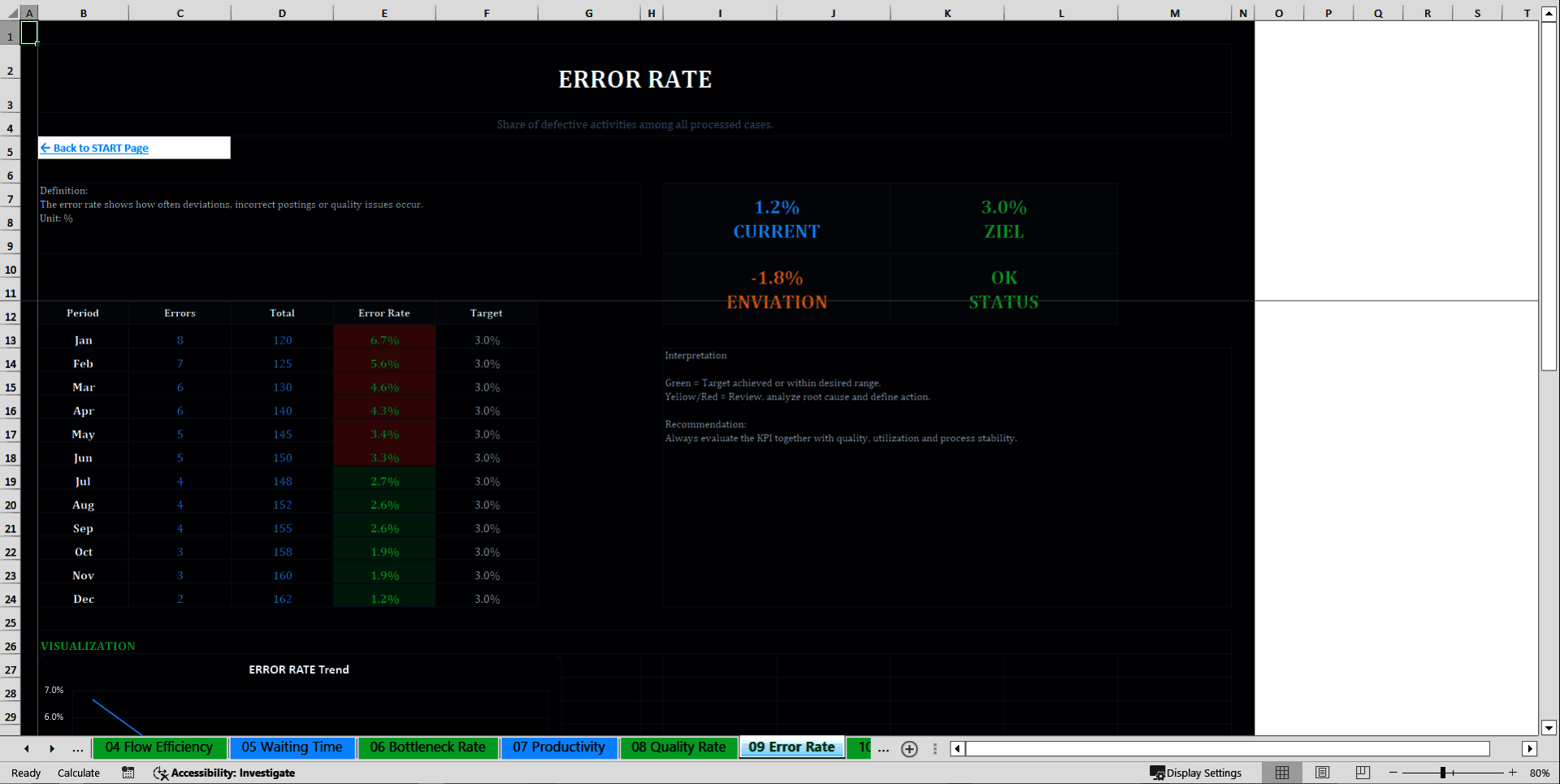
Task: Select column E header
Action: point(384,13)
